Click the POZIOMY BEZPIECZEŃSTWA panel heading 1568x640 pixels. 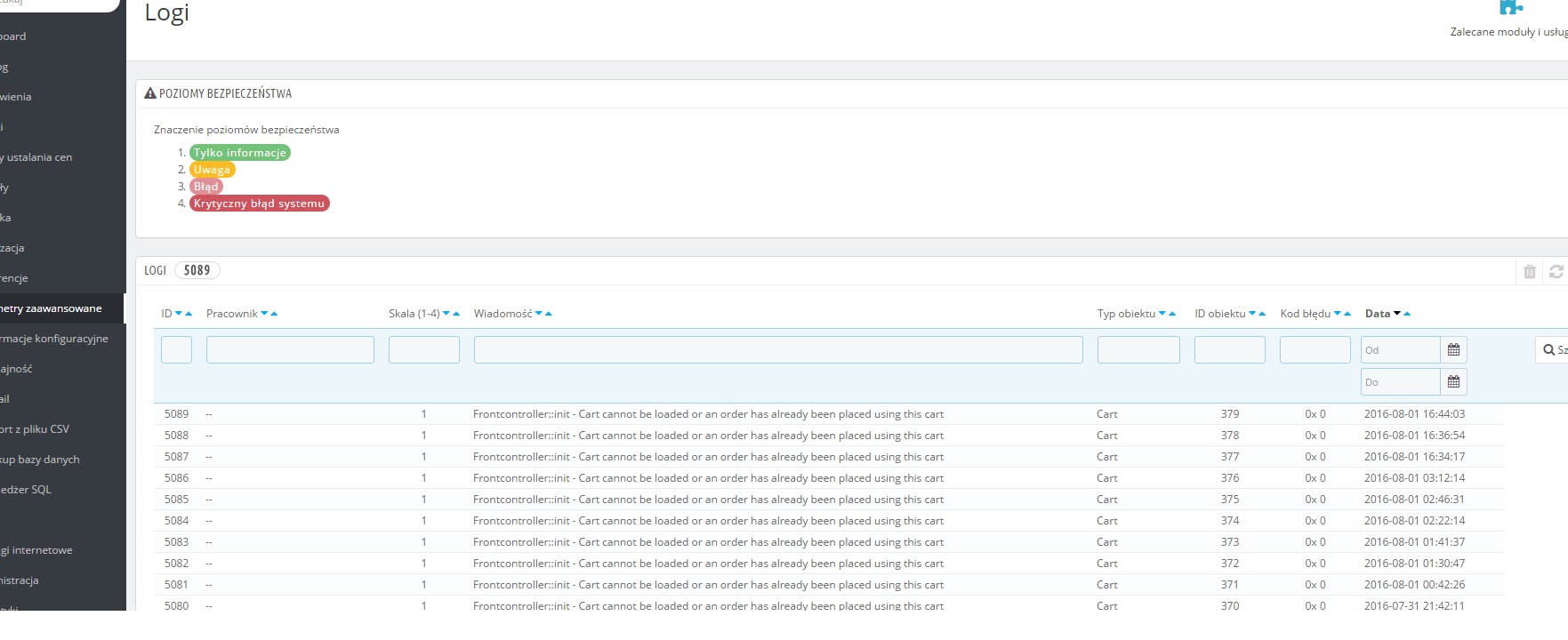(x=225, y=93)
